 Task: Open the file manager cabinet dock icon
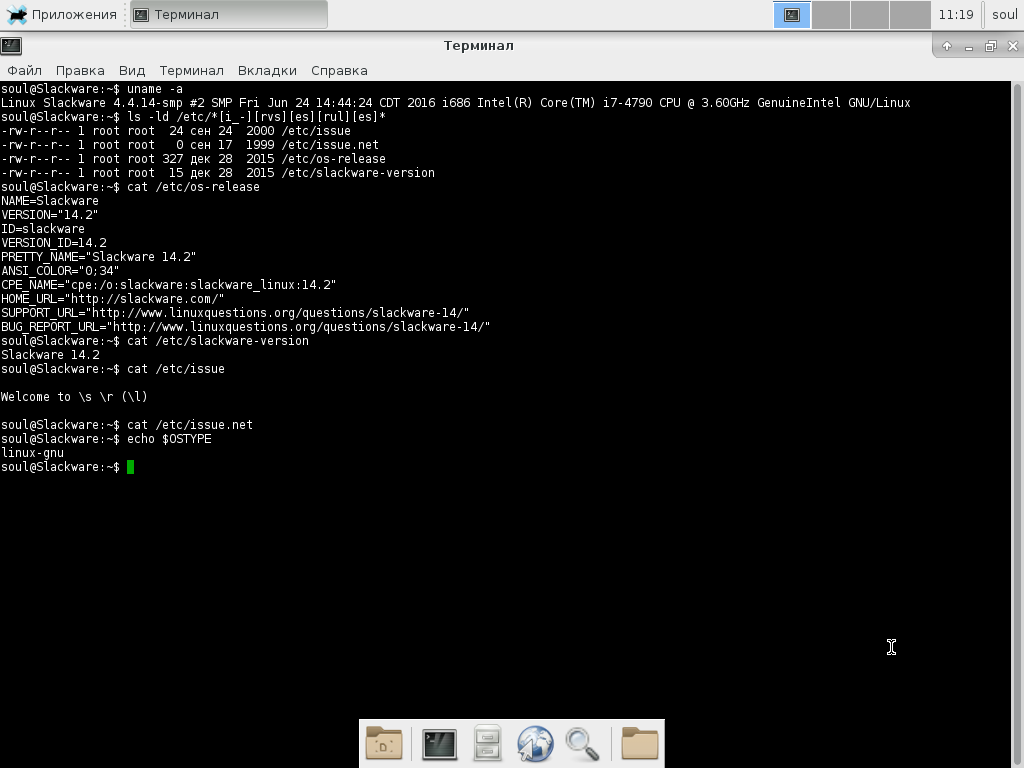[x=487, y=743]
